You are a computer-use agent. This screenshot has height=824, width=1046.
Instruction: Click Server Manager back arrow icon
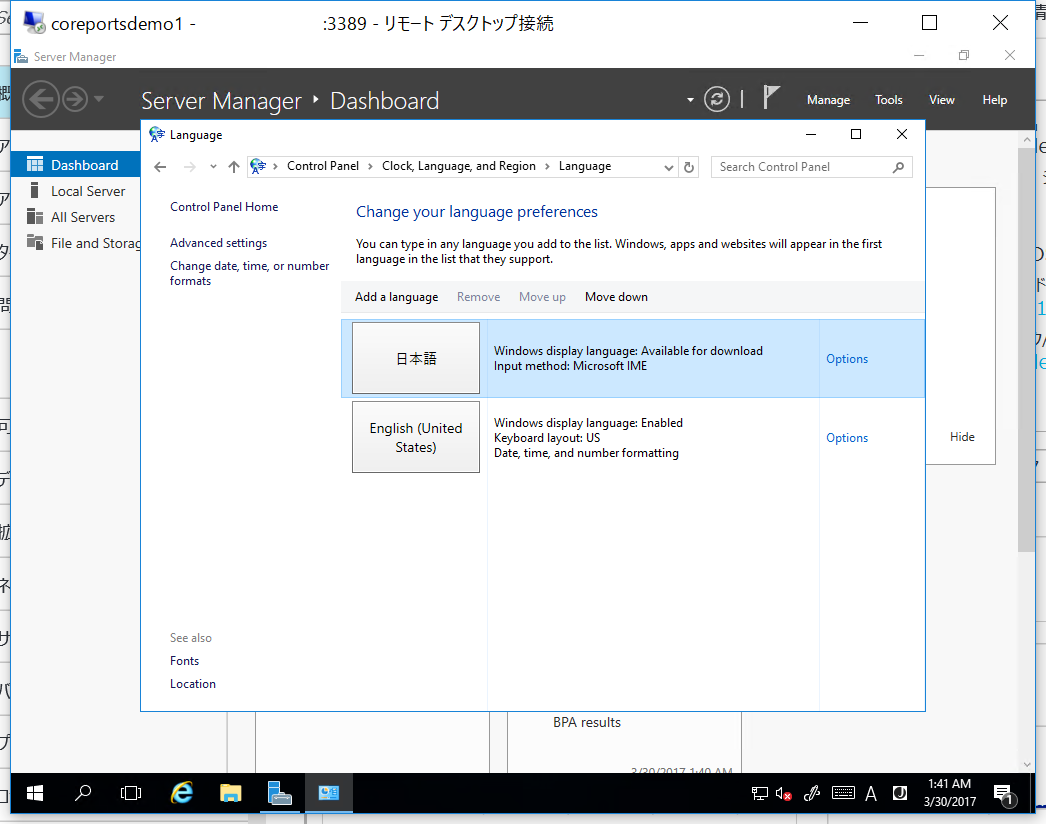pos(41,99)
